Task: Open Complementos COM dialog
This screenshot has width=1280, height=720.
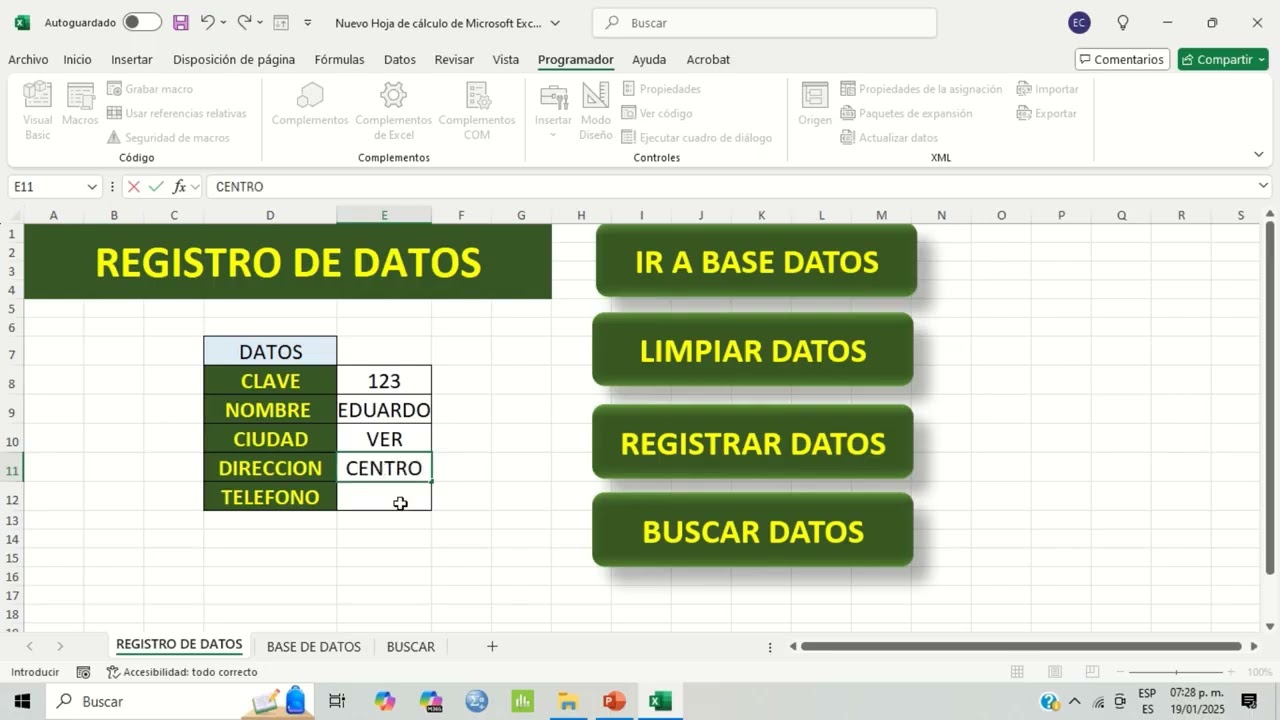Action: tap(477, 110)
